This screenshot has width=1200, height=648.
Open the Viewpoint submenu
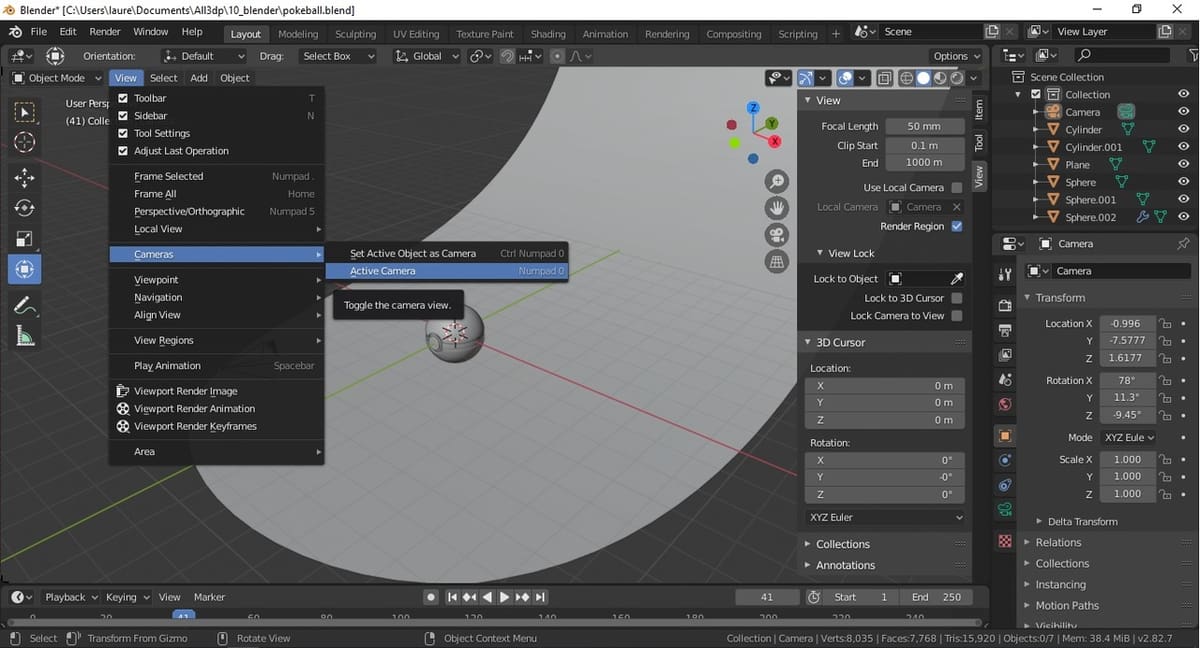click(x=217, y=280)
